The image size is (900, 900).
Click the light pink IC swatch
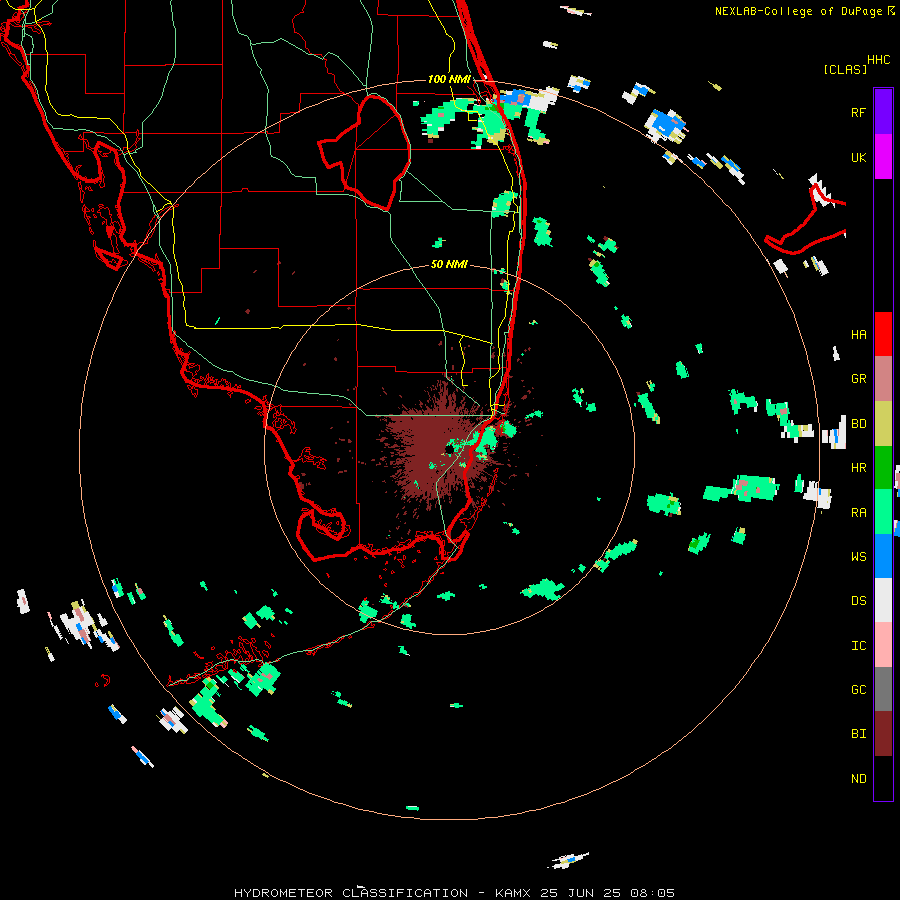click(x=883, y=645)
